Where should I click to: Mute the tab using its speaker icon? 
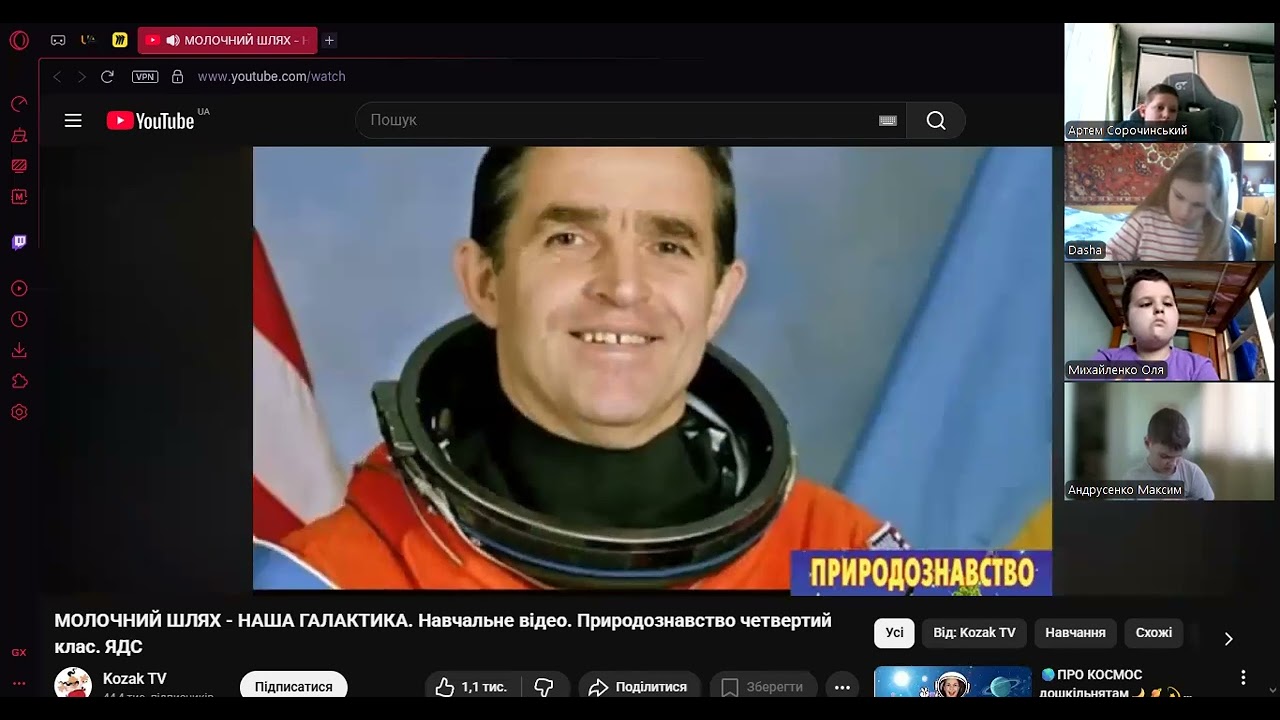click(x=173, y=40)
